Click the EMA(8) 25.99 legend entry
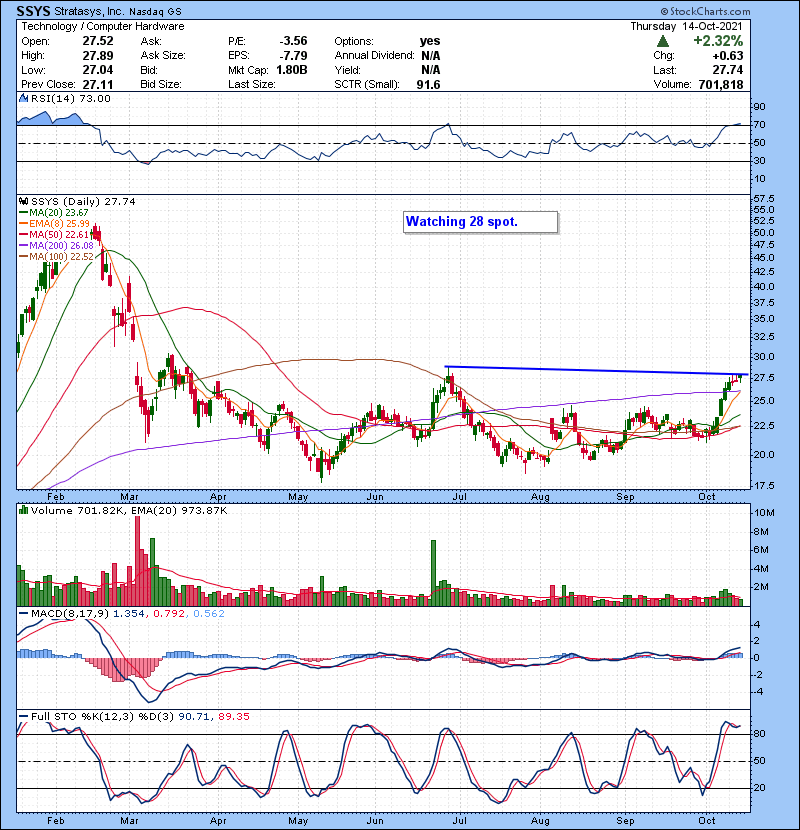 click(55, 224)
